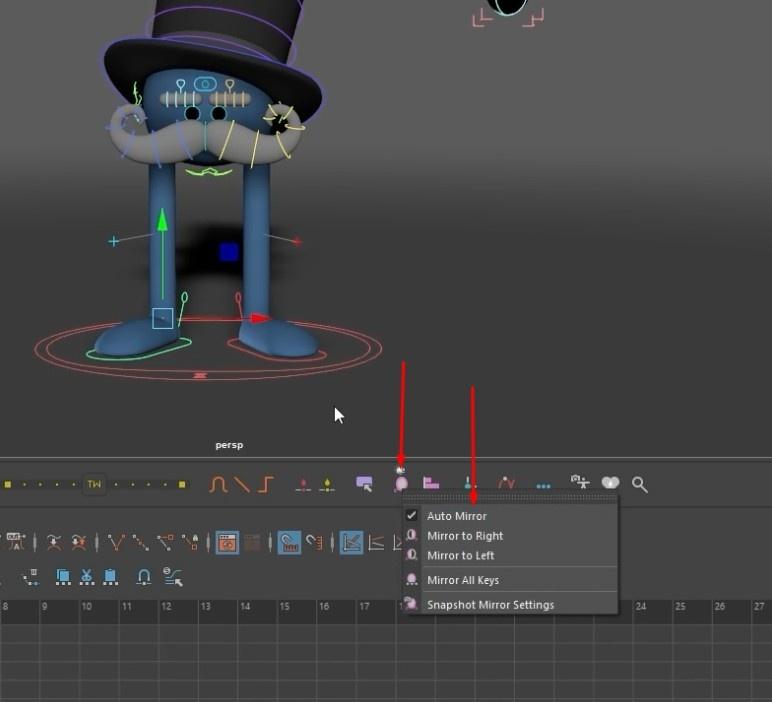The width and height of the screenshot is (772, 702).
Task: Click frame 13 on the timeline ruler
Action: (x=205, y=606)
